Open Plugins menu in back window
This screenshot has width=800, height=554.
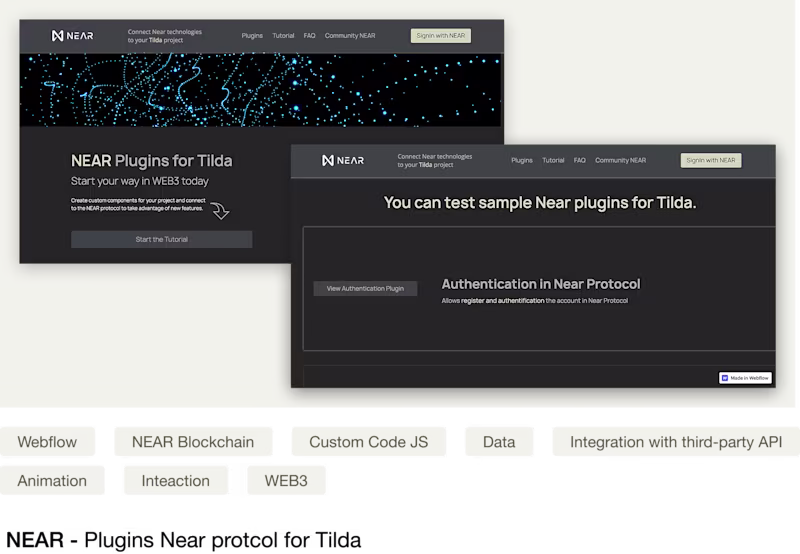pos(252,36)
